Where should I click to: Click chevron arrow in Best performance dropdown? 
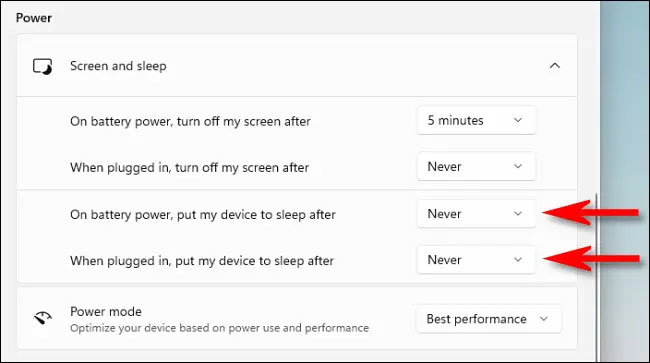pyautogui.click(x=544, y=319)
